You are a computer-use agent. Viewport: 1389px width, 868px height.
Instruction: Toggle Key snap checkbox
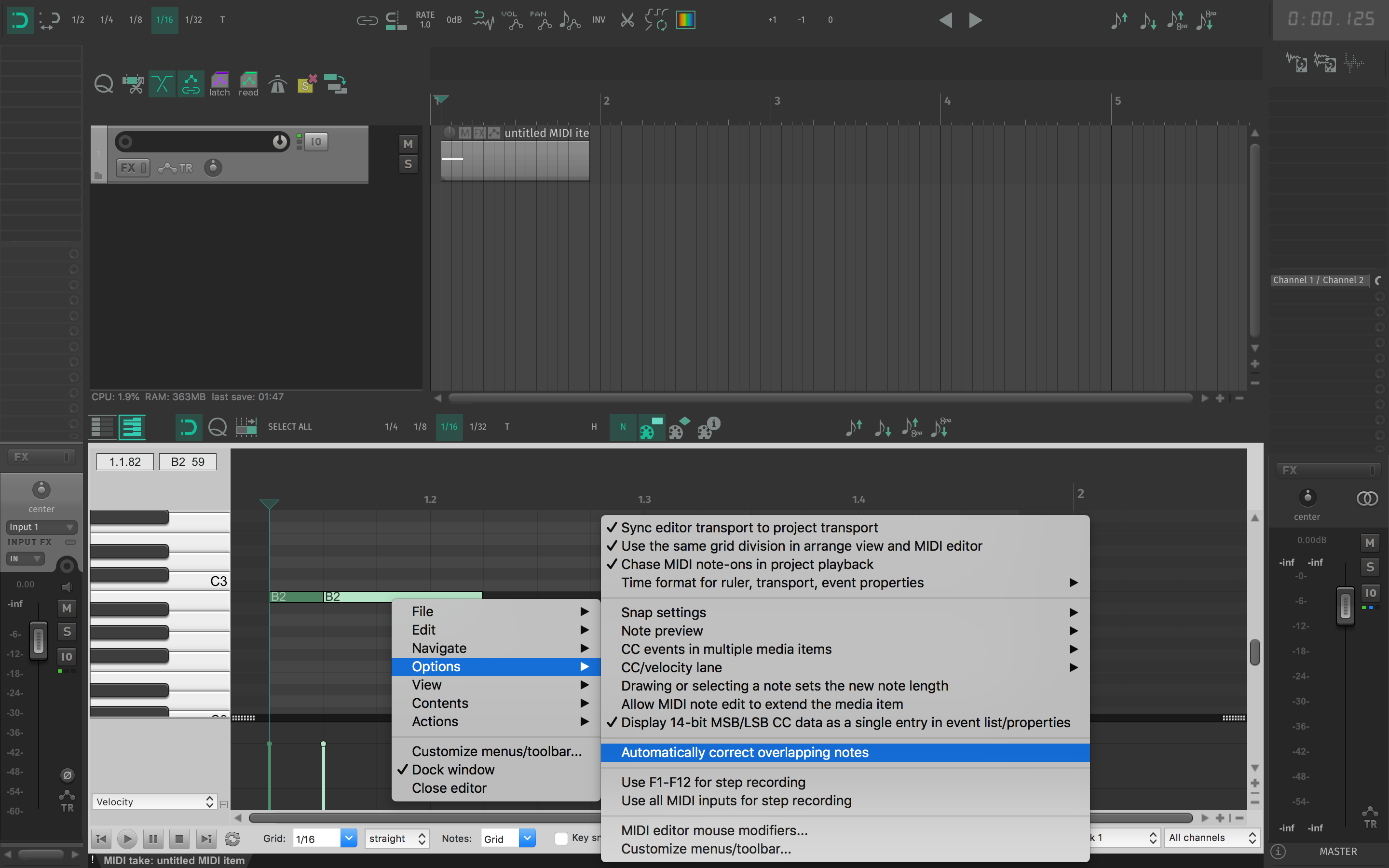(x=561, y=839)
